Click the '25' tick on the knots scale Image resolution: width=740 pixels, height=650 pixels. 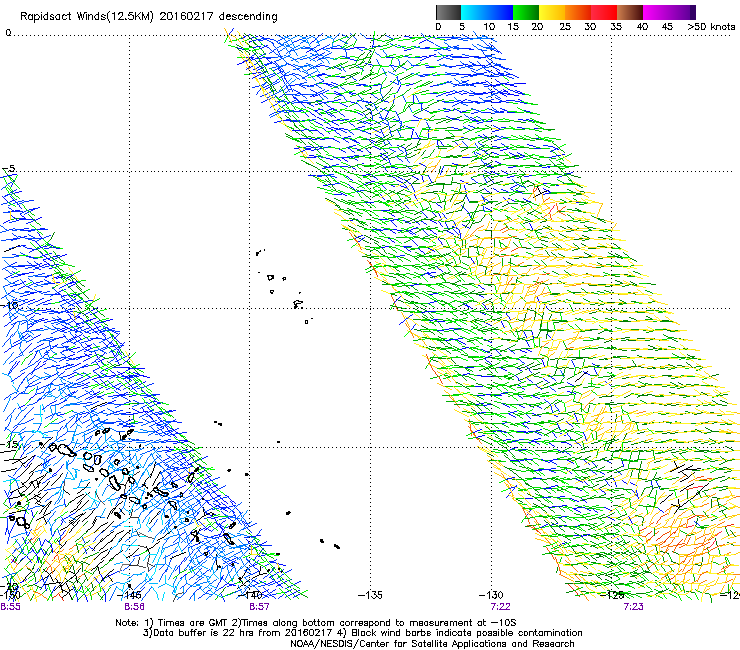565,26
